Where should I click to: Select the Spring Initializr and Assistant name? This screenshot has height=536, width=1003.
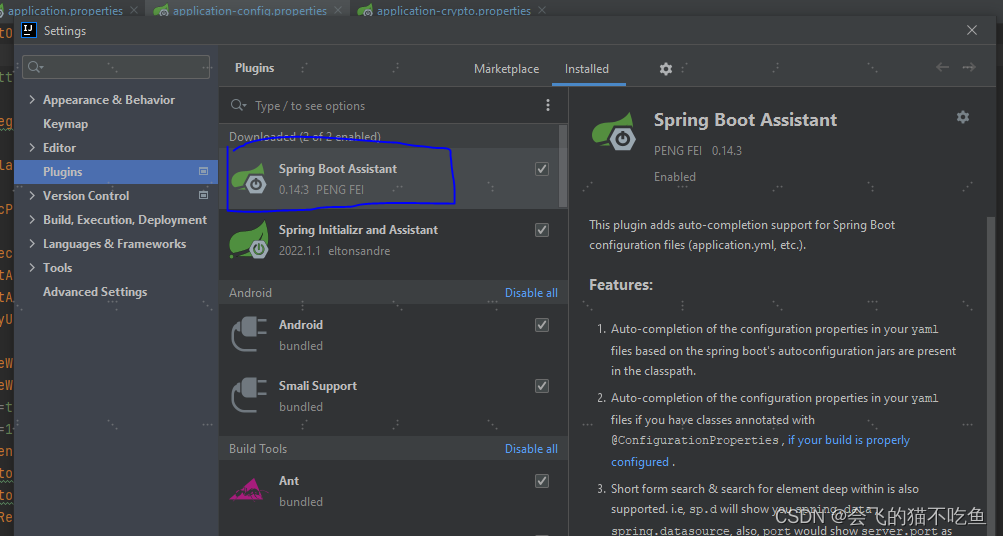coord(358,230)
